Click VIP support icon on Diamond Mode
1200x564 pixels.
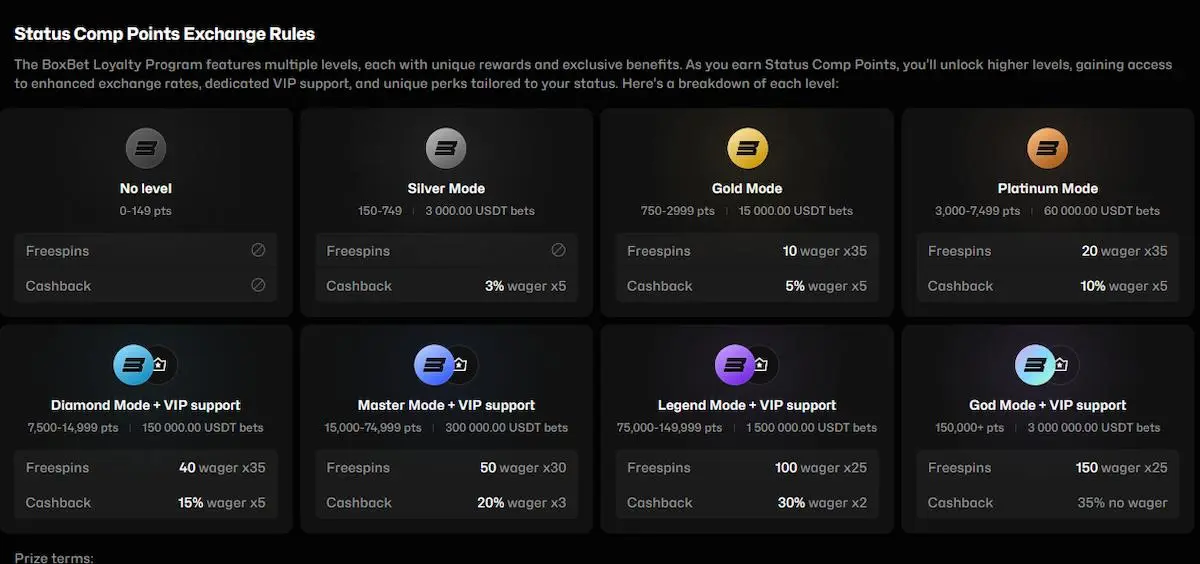pos(160,365)
